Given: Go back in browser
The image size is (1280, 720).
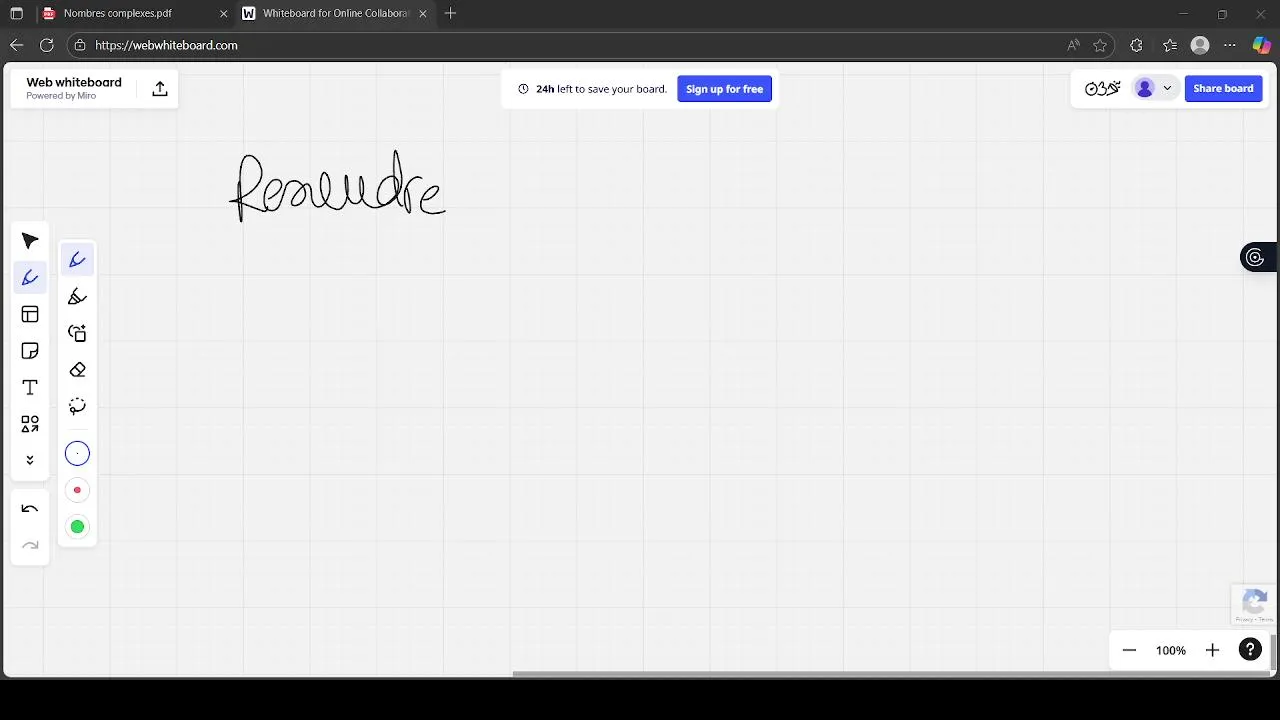Looking at the screenshot, I should tap(16, 45).
